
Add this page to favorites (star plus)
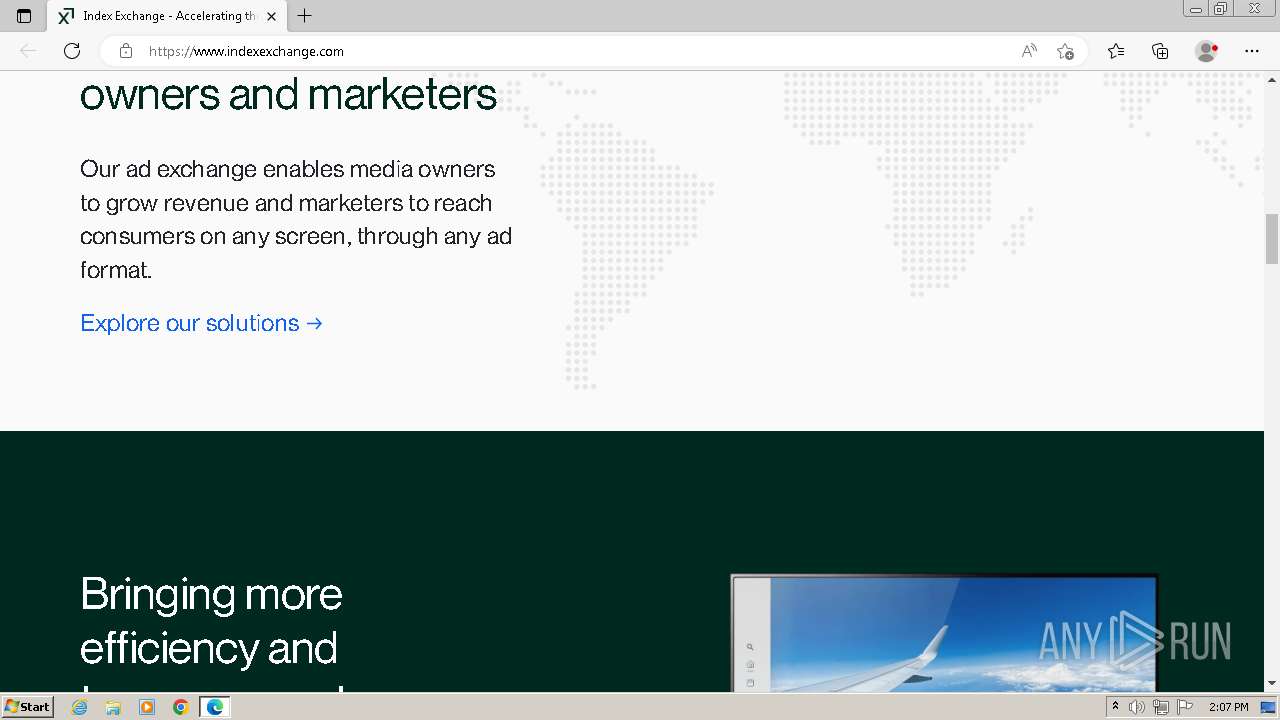pos(1065,51)
